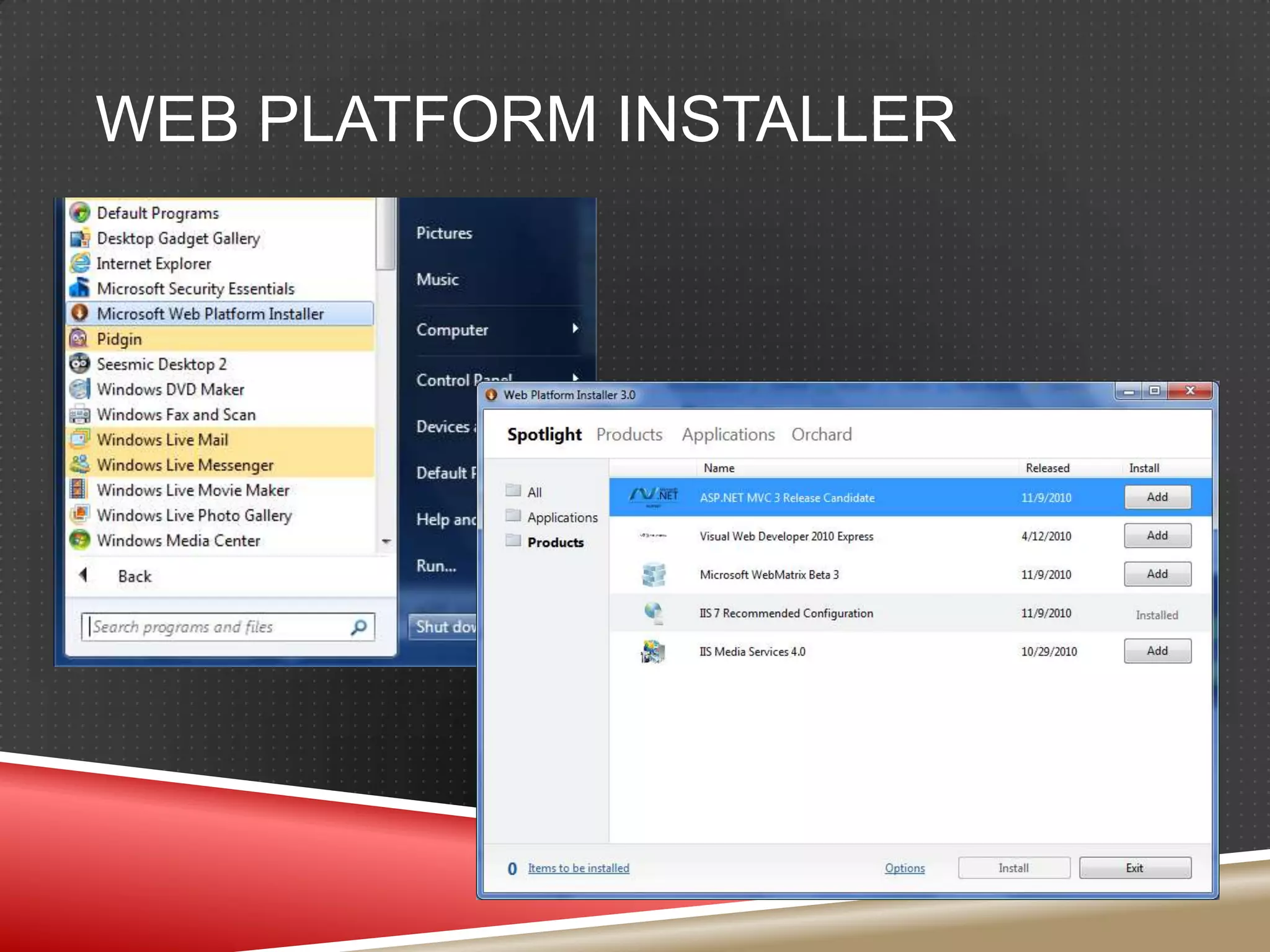Open Microsoft Security Essentials via its icon

click(80, 288)
